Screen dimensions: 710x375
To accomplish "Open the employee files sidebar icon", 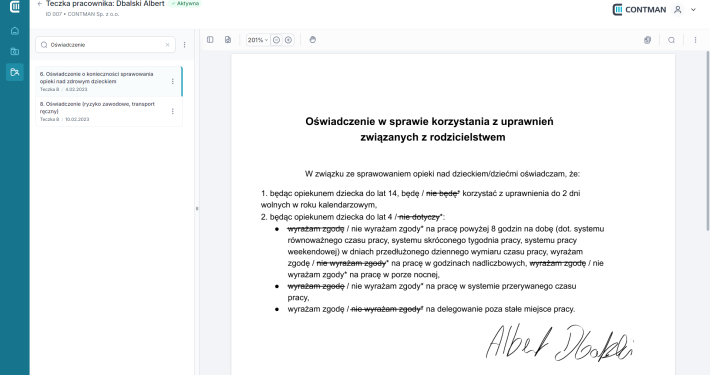I will click(x=14, y=72).
